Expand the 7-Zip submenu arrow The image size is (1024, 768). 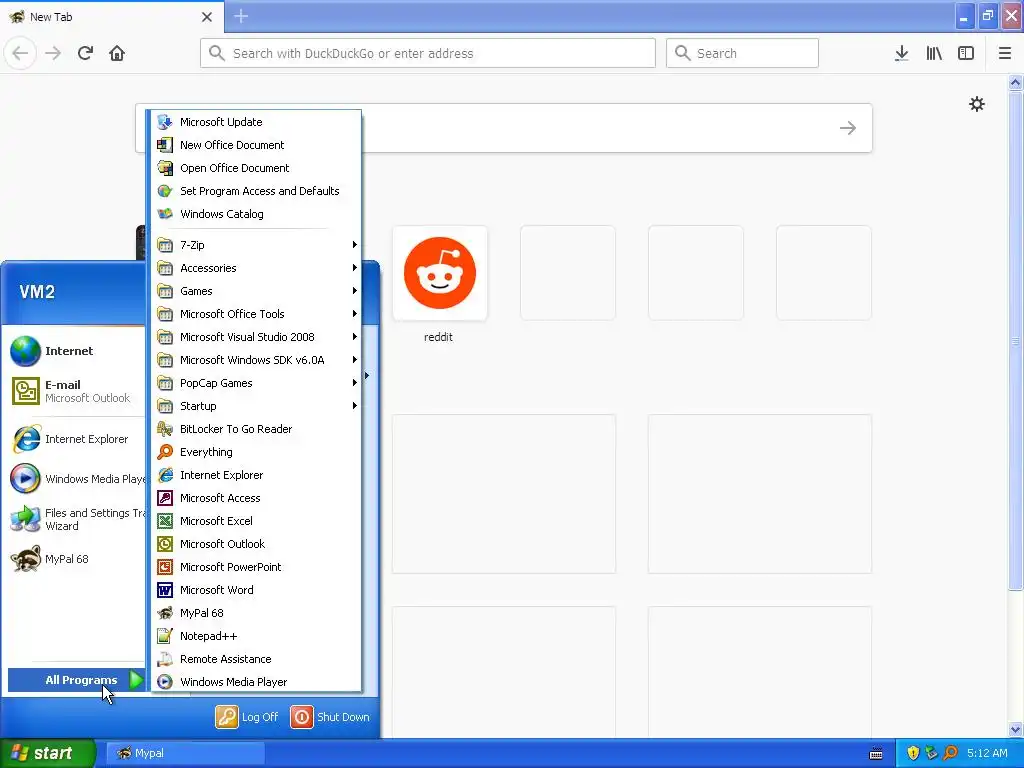click(355, 245)
